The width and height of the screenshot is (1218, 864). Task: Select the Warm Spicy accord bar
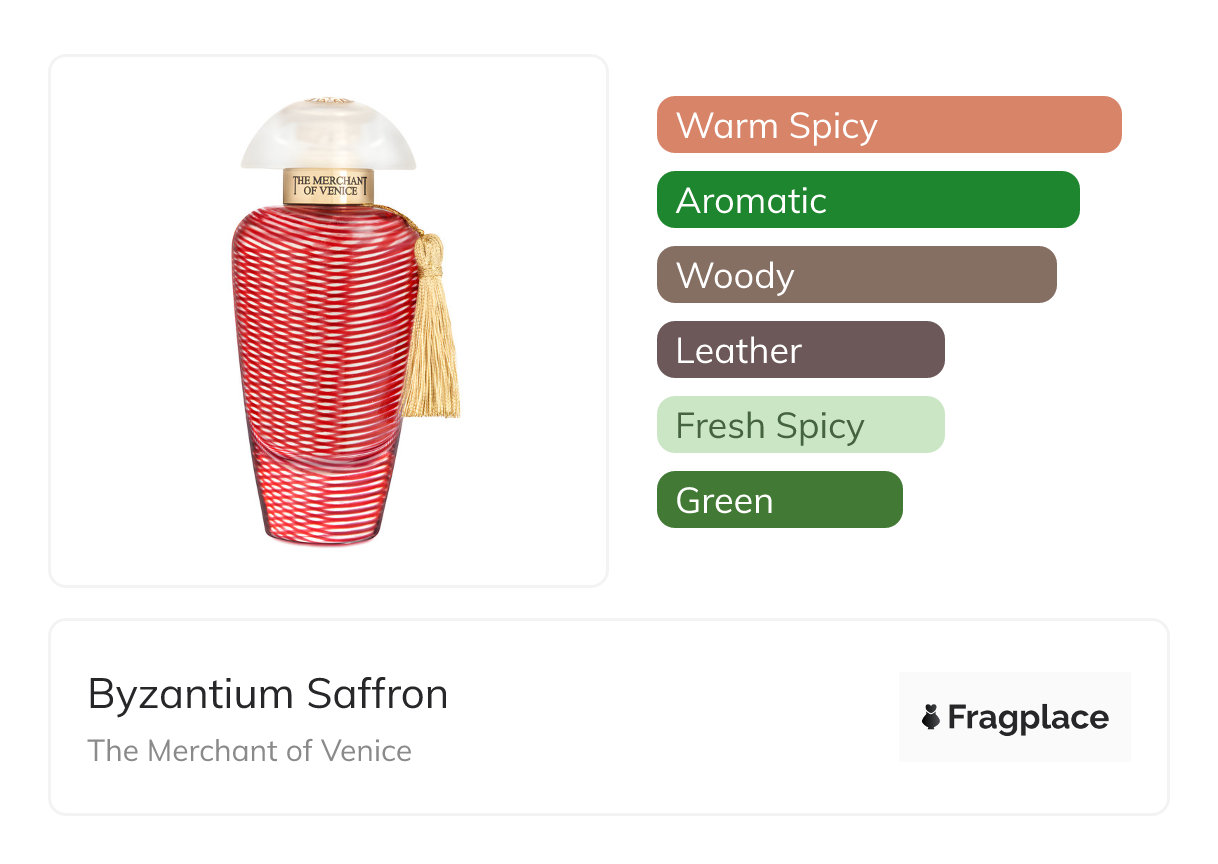pyautogui.click(x=888, y=125)
